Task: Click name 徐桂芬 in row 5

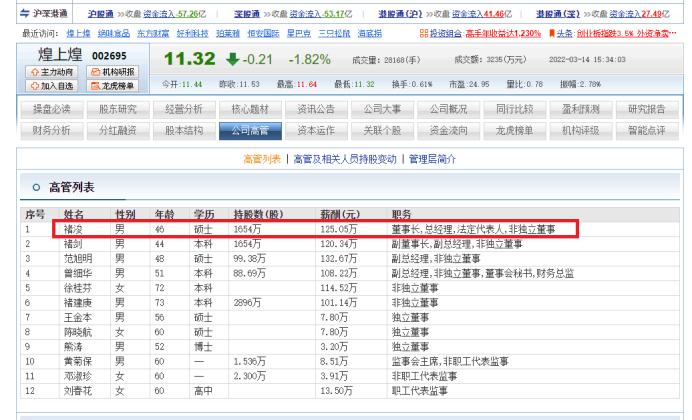Action: [78, 288]
